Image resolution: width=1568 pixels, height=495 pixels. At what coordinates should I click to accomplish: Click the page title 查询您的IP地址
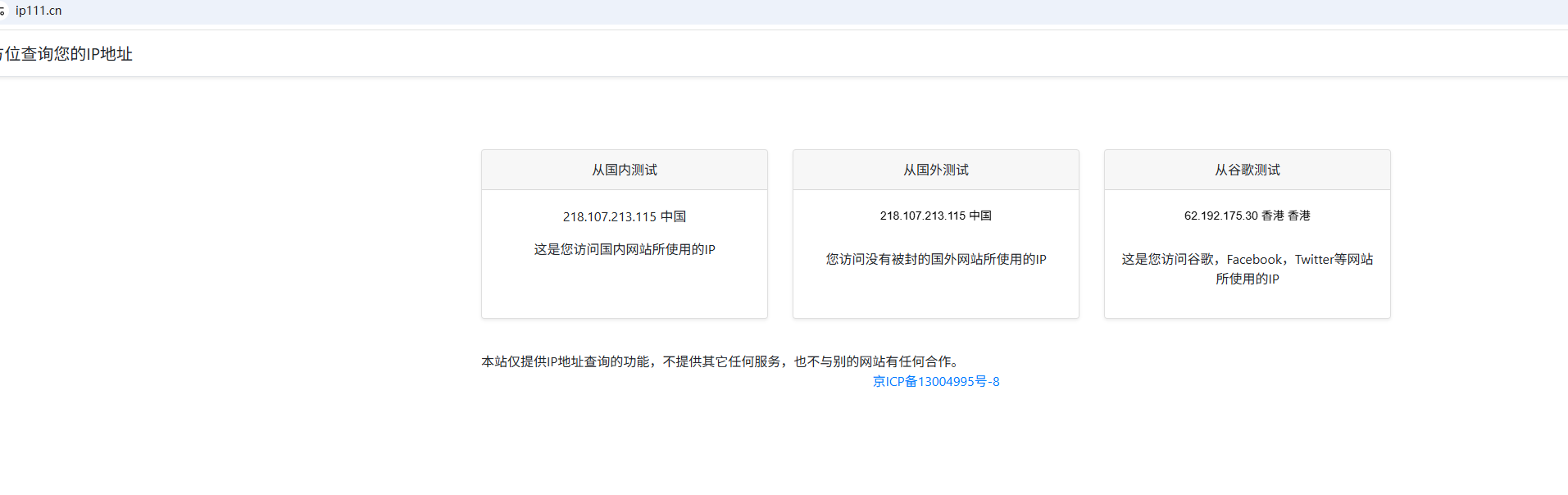coord(69,54)
